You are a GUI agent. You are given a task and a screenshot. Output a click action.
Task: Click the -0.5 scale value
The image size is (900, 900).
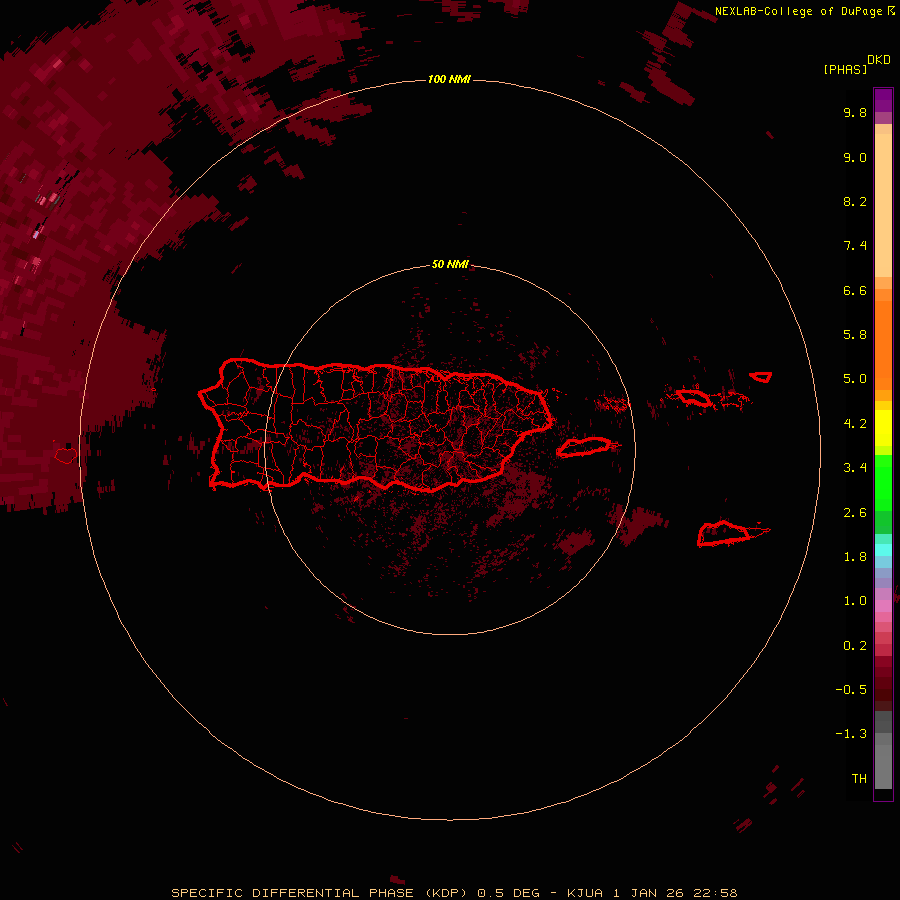(851, 689)
